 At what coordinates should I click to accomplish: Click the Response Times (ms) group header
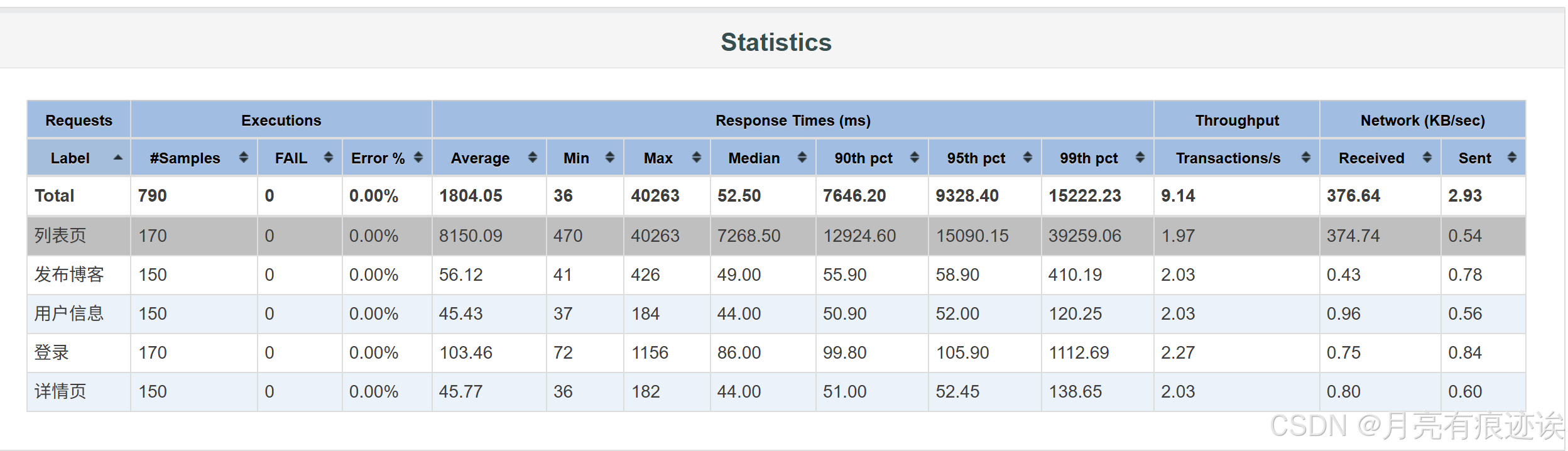(x=793, y=120)
